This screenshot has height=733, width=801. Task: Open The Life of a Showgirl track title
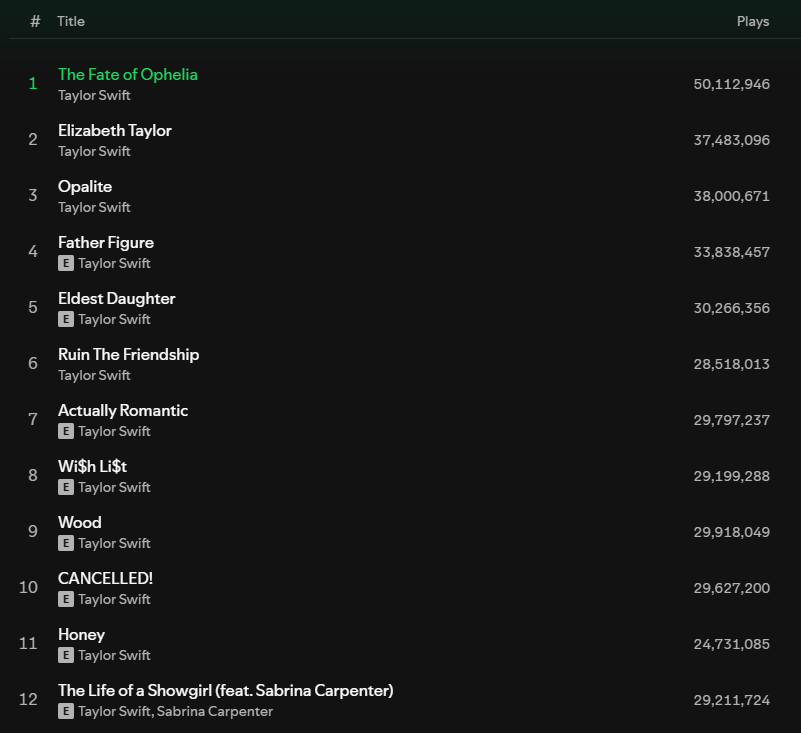click(x=226, y=691)
